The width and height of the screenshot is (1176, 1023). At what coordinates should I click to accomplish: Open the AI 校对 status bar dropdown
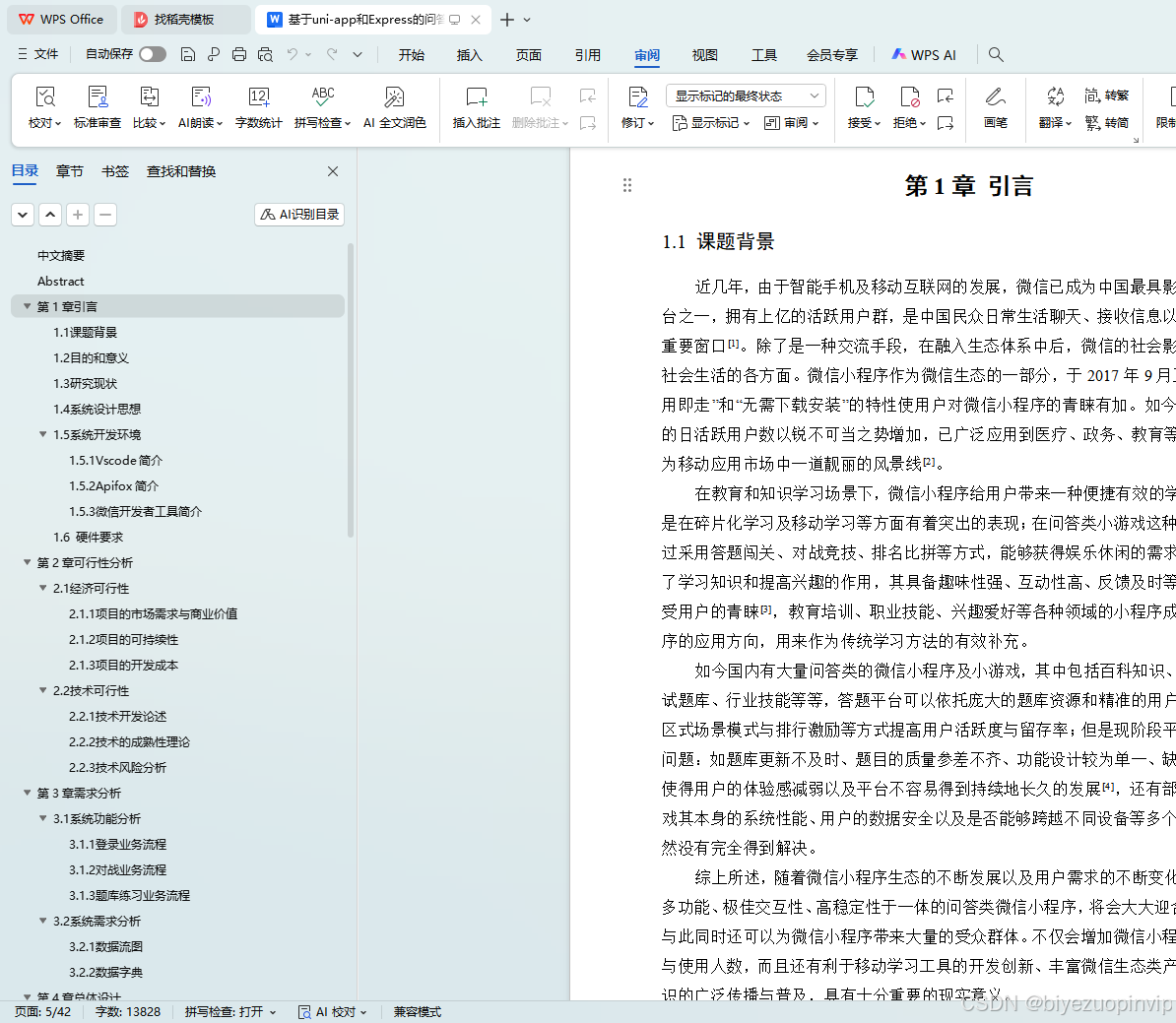pyautogui.click(x=333, y=1012)
